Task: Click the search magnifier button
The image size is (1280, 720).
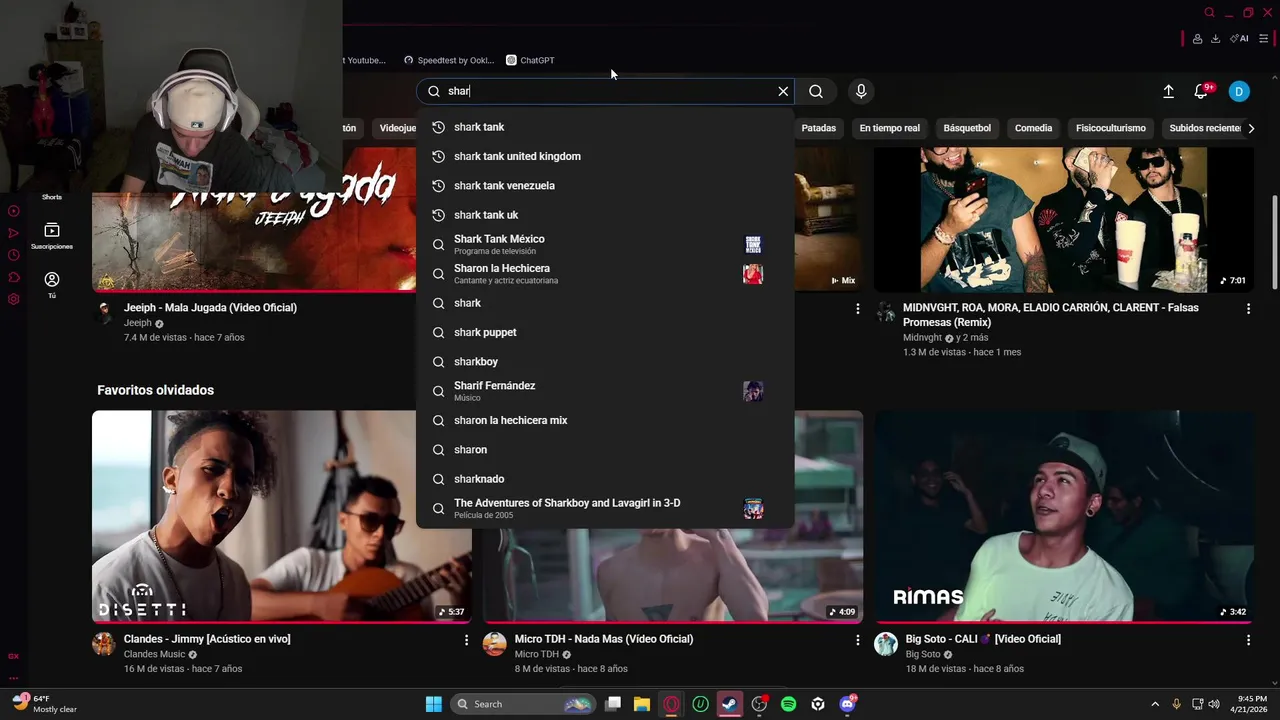Action: 816,91
